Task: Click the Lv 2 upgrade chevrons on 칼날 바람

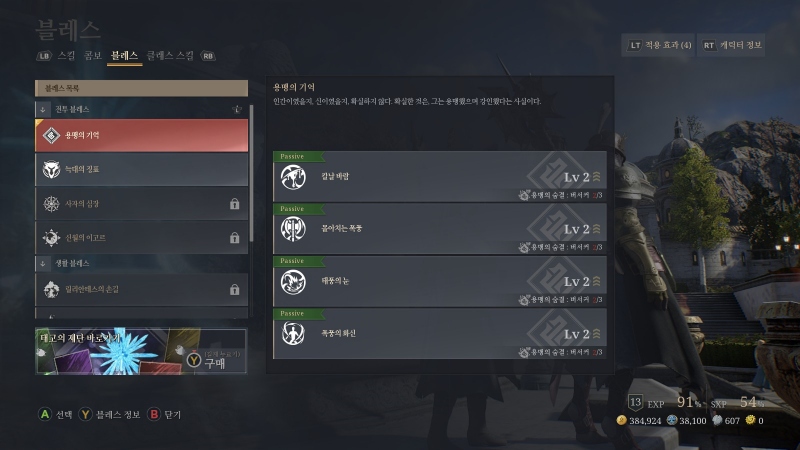Action: point(596,177)
